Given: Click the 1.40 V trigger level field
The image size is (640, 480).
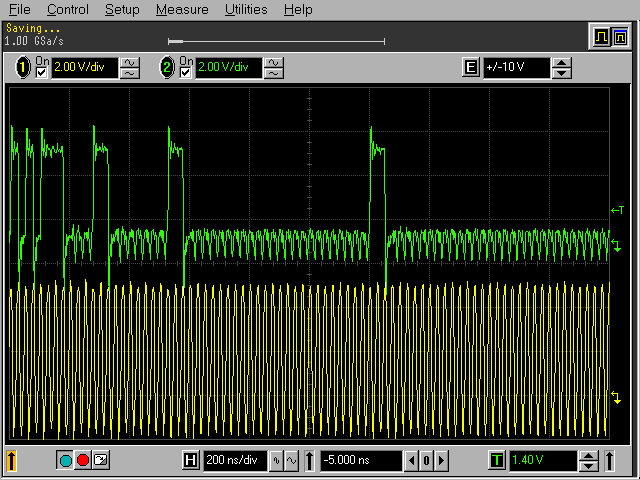Looking at the screenshot, I should (543, 460).
